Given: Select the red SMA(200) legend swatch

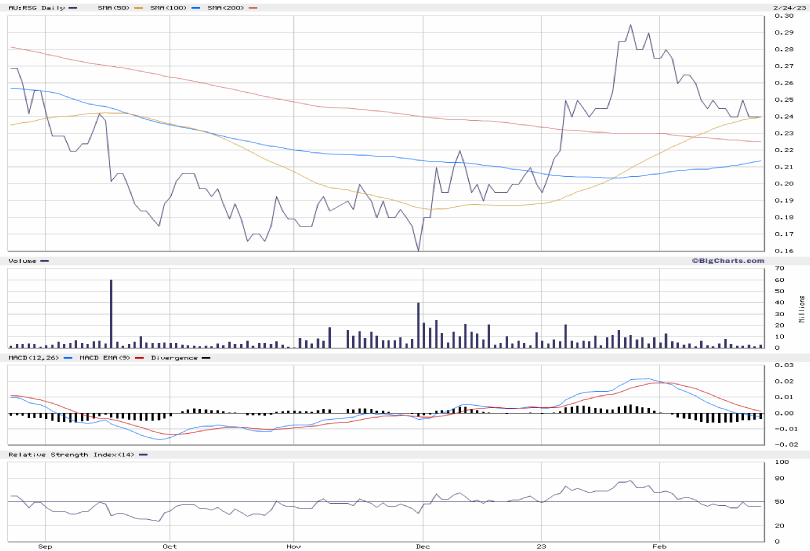Looking at the screenshot, I should [x=251, y=8].
